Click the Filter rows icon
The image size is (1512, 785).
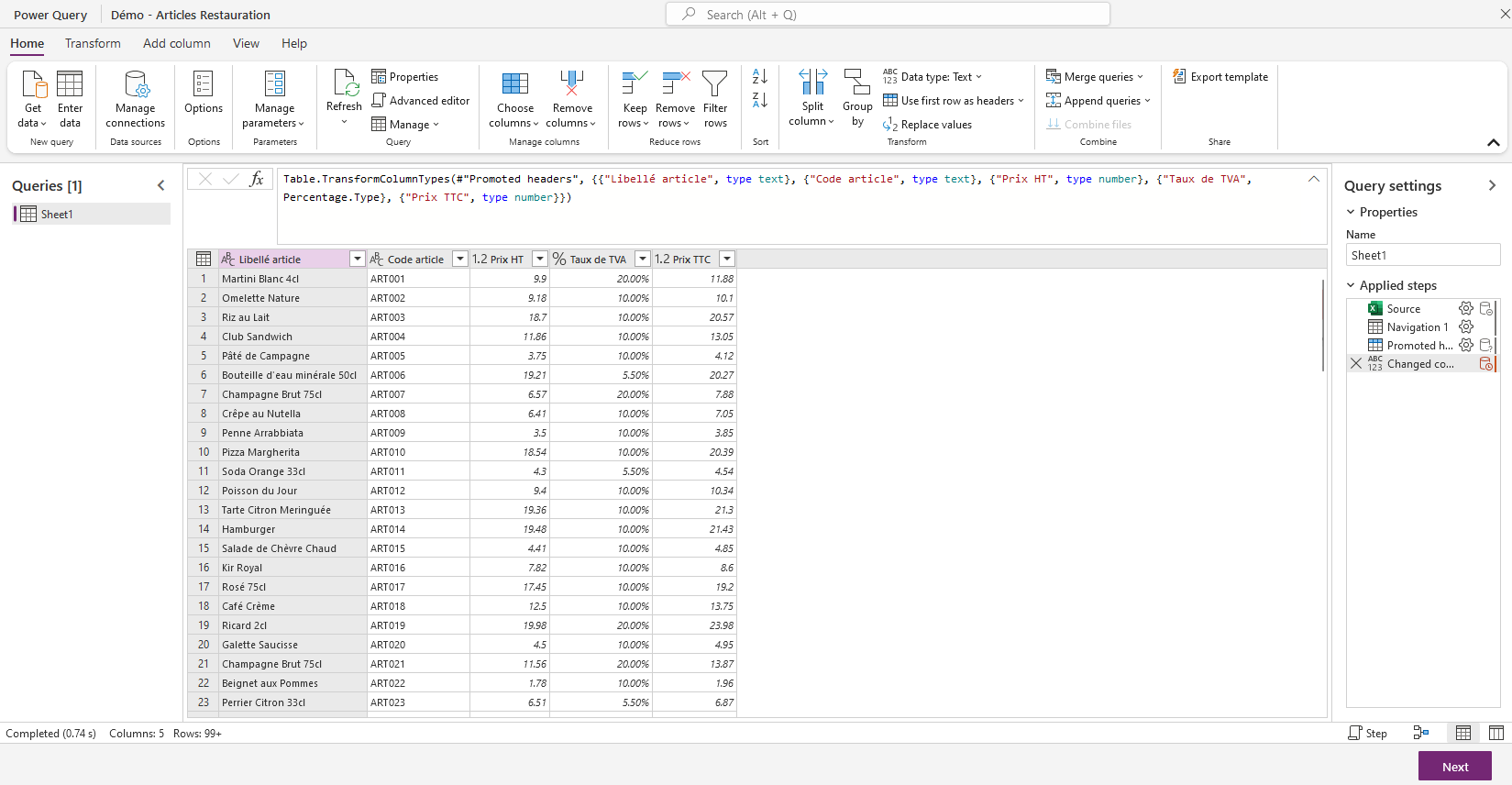pos(715,83)
